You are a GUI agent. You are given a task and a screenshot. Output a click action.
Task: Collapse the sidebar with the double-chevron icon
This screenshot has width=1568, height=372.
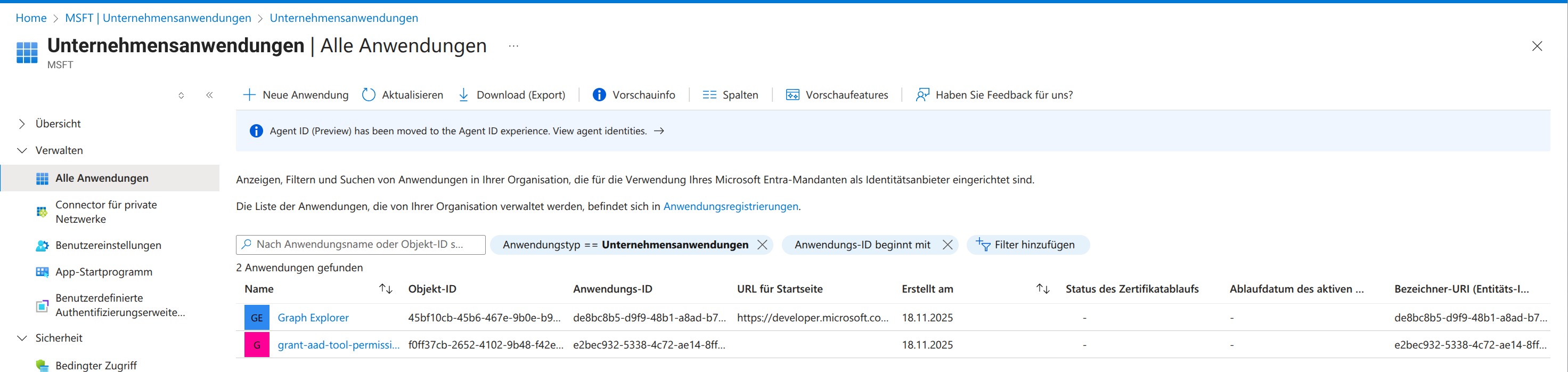pyautogui.click(x=209, y=95)
